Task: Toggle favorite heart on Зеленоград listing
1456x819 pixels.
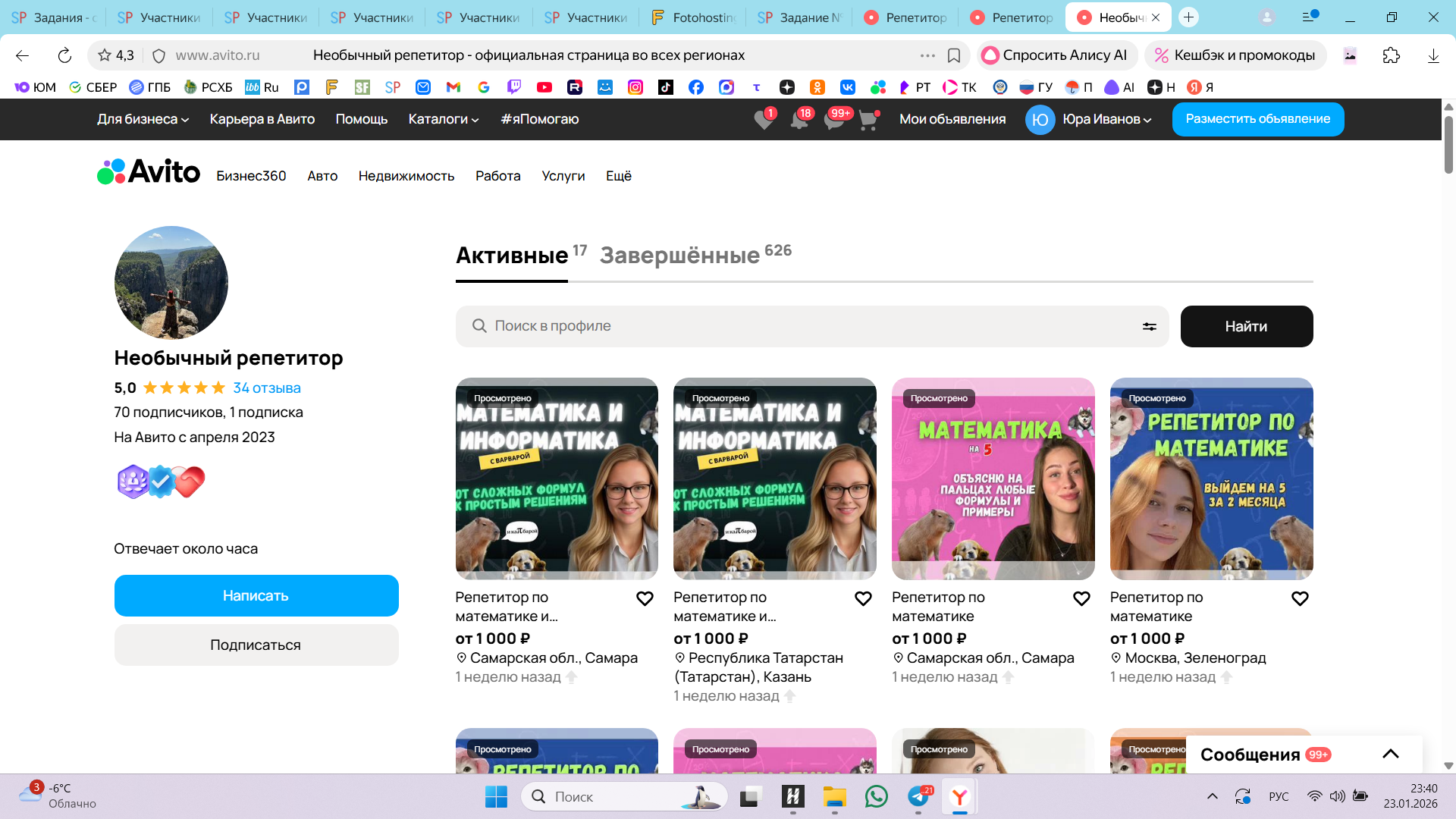Action: point(1300,599)
